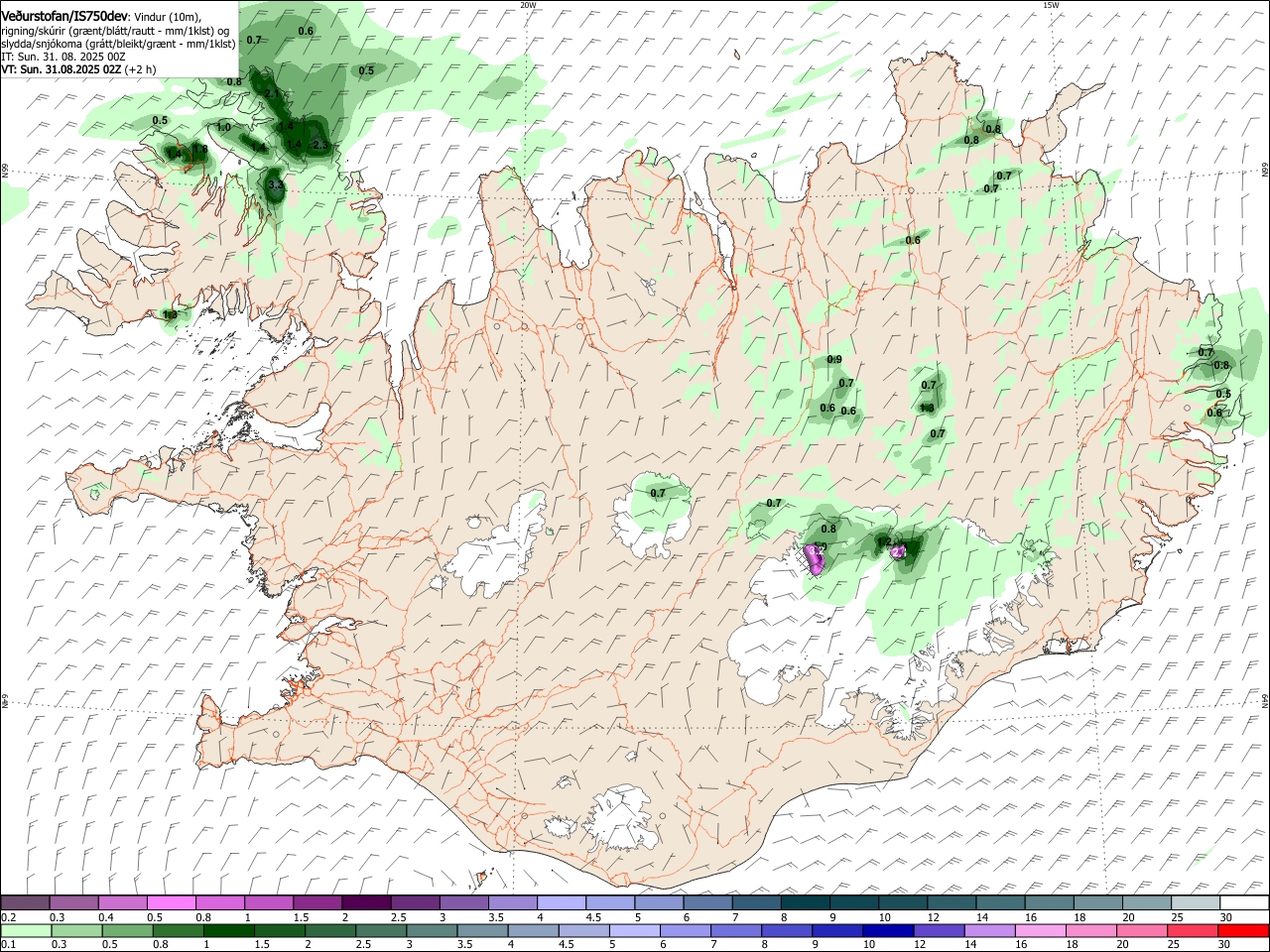
Task: Click the 20W longitude label
Action: (x=528, y=5)
